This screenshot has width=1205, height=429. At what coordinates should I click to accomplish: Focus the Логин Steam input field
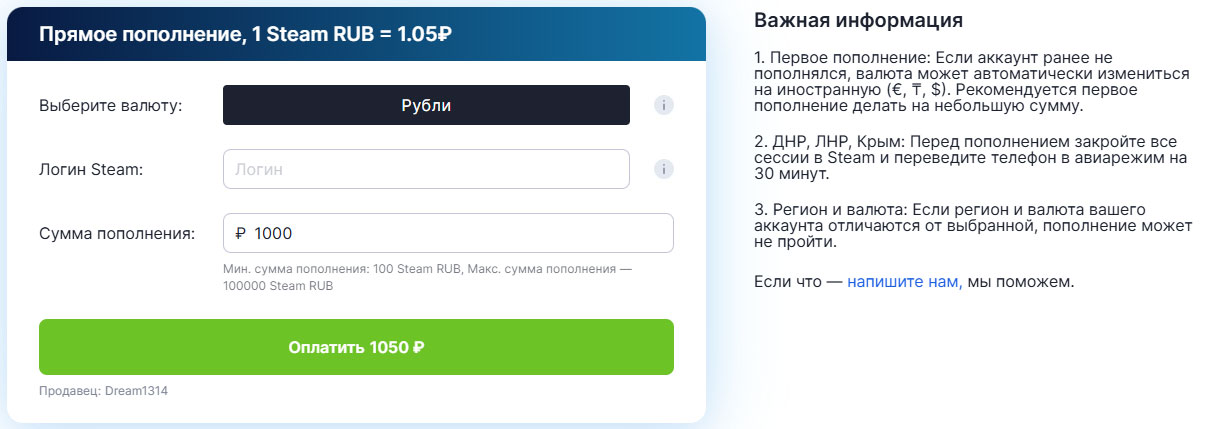[426, 169]
